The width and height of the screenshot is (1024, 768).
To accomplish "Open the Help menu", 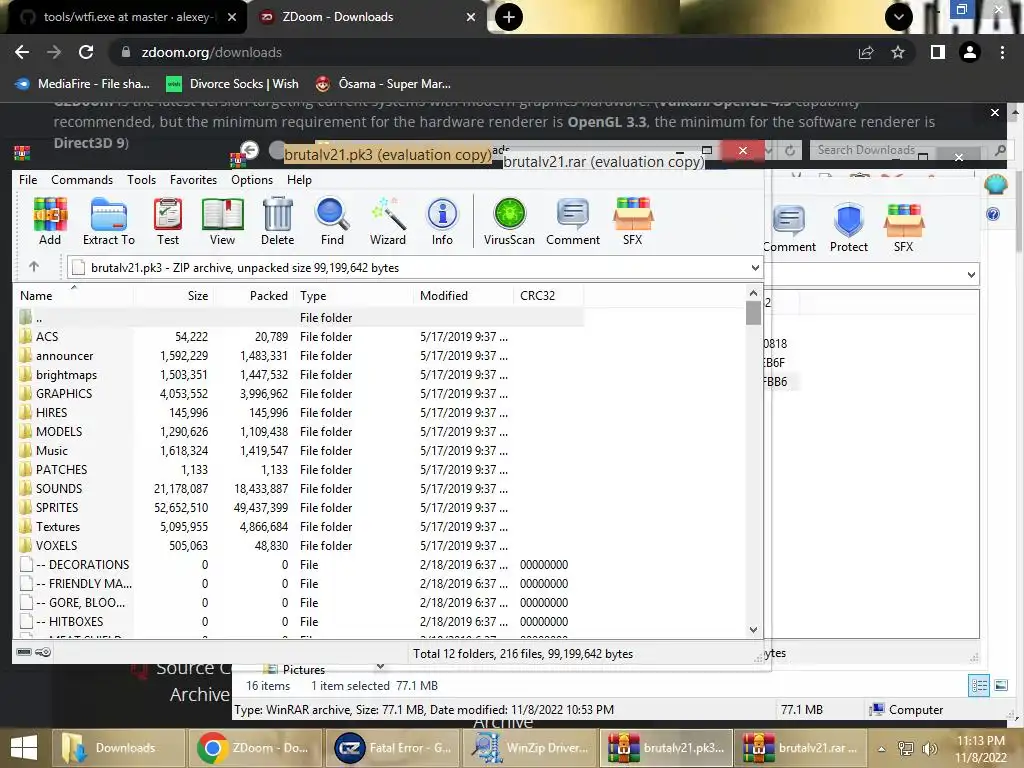I will point(299,180).
